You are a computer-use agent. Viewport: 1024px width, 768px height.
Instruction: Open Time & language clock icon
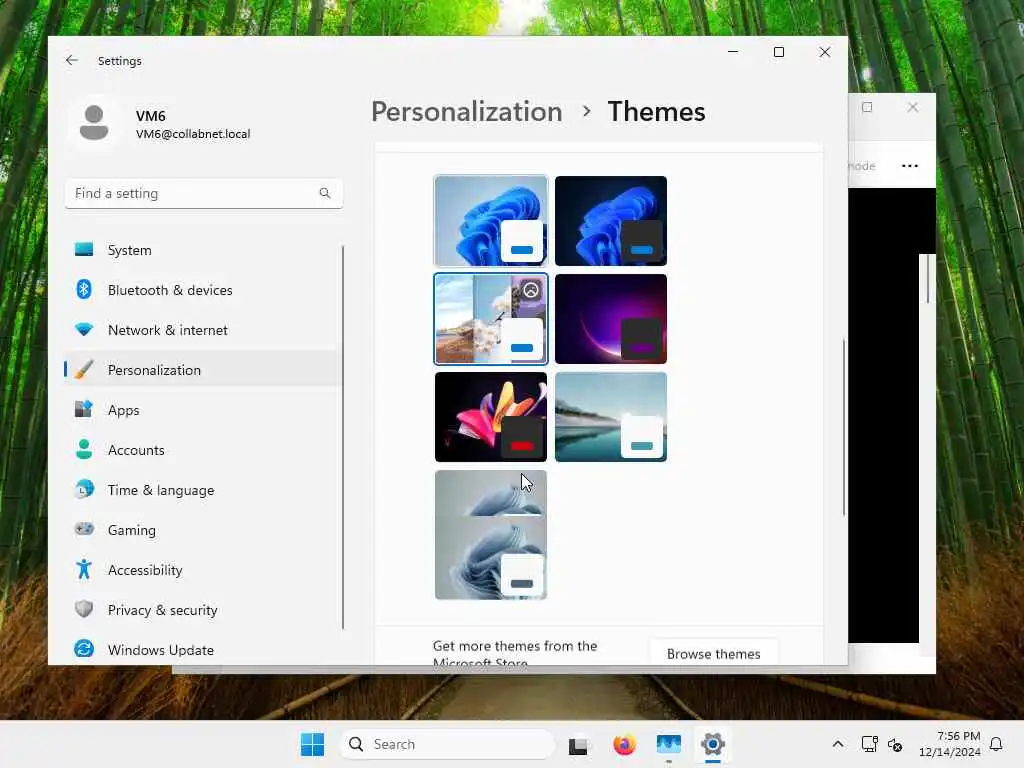(84, 489)
